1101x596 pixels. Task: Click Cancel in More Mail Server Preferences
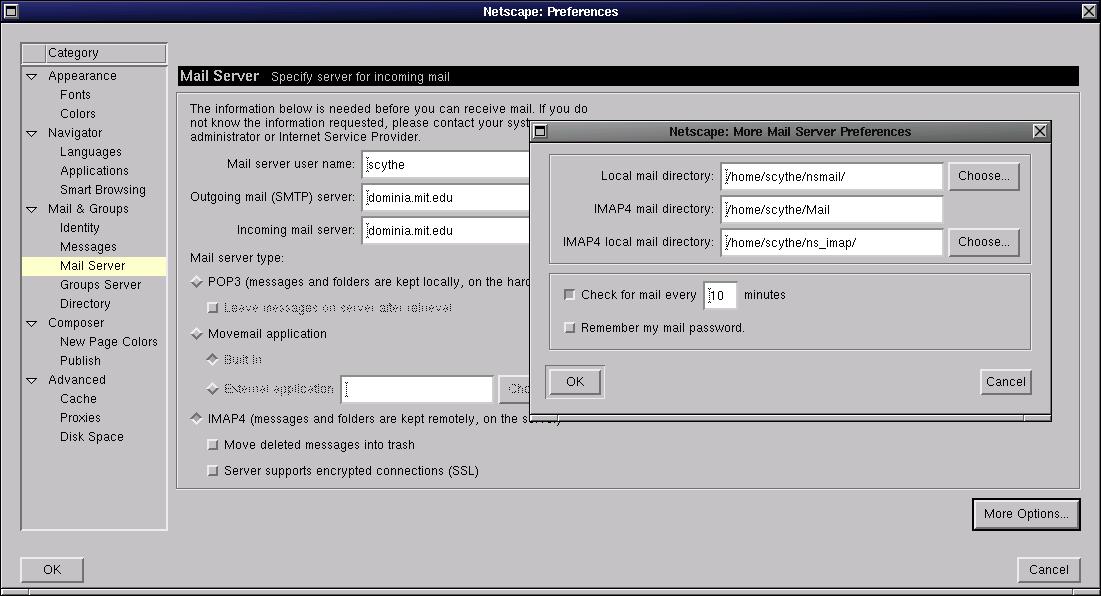(1005, 381)
